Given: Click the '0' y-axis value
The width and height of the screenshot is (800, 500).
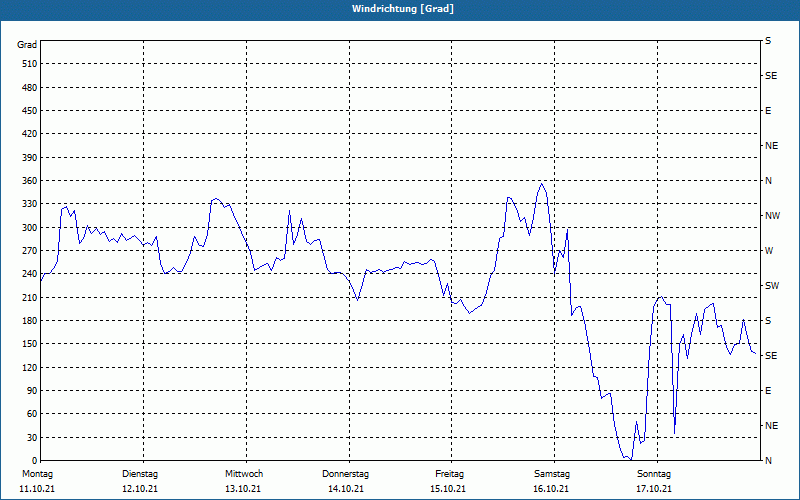Looking at the screenshot, I should (x=35, y=461).
